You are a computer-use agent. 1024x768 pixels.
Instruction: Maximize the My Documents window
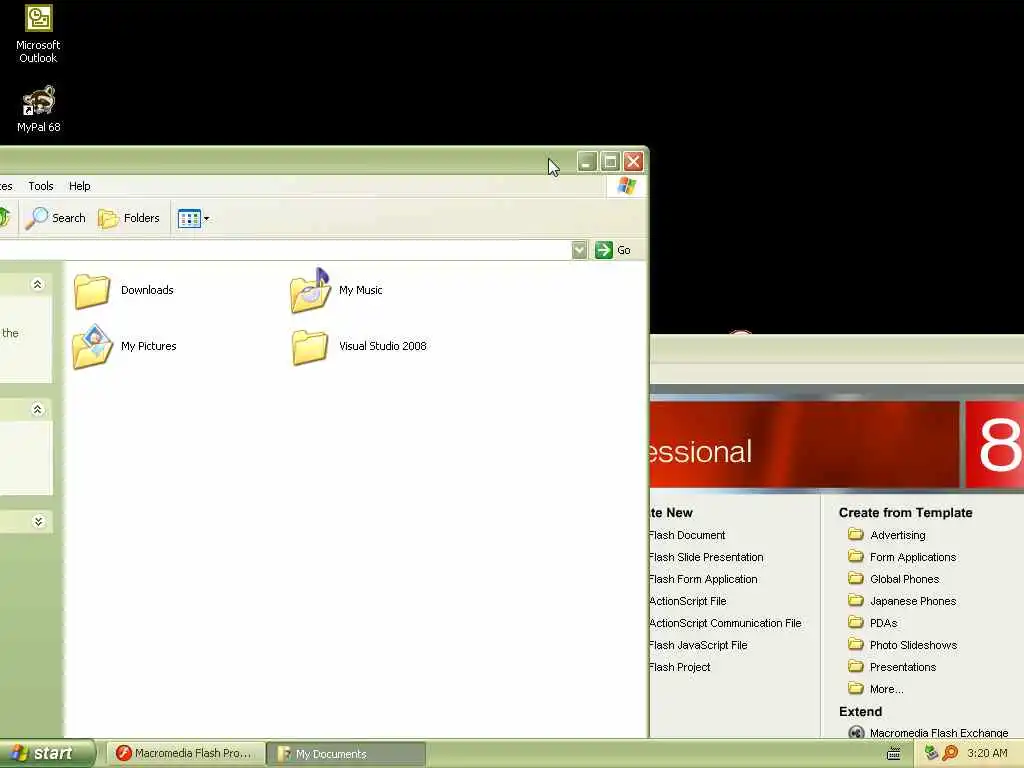[x=610, y=161]
